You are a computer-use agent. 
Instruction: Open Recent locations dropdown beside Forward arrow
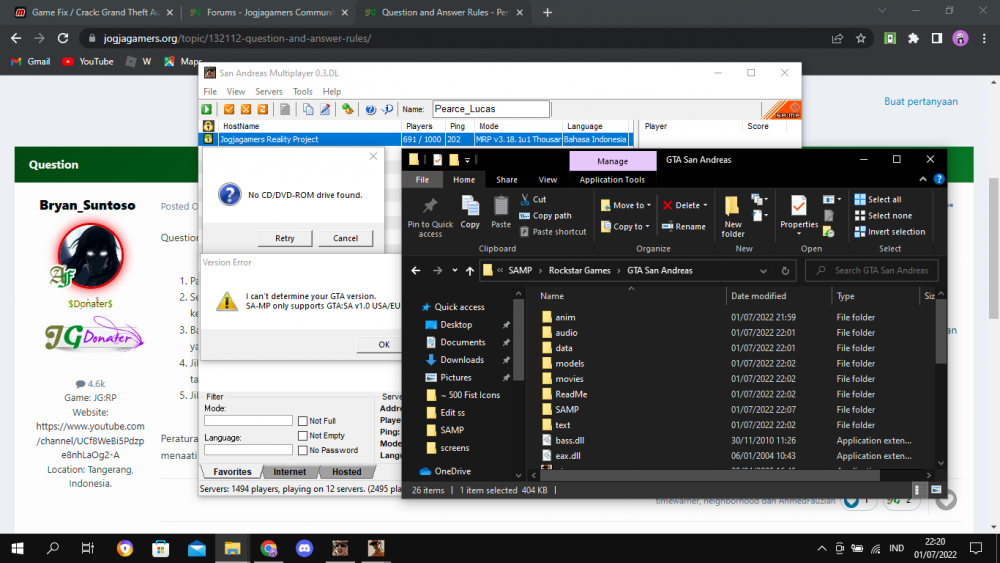pyautogui.click(x=455, y=270)
